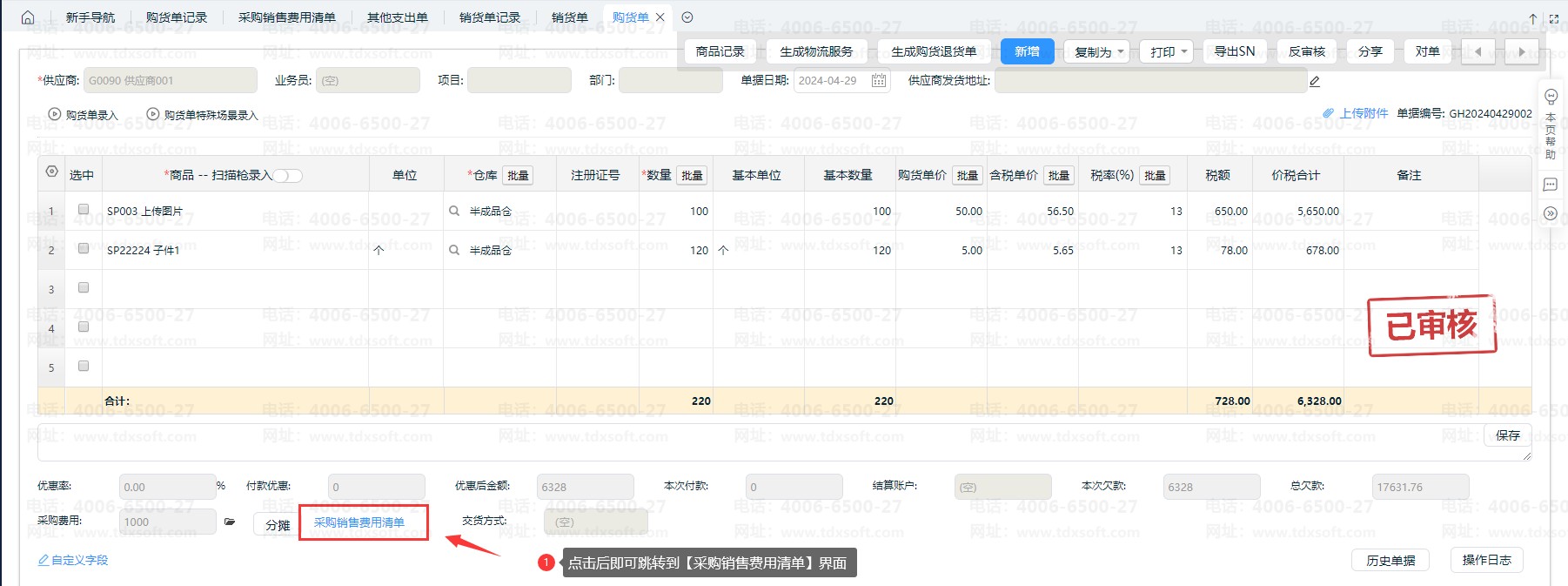Go to previous document with left arrow
1568x586 pixels.
(1478, 52)
